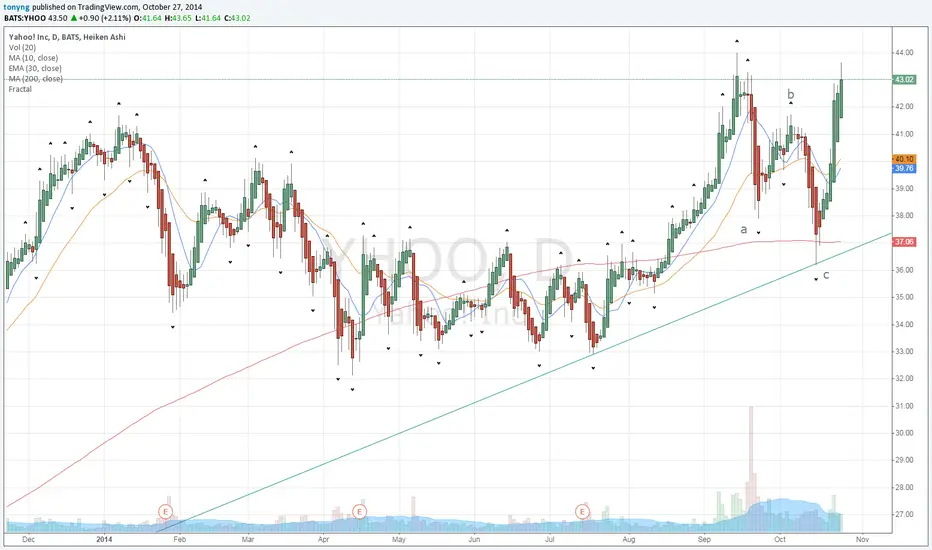The image size is (932, 550).
Task: Click the 31.00 price axis label
Action: (x=904, y=406)
